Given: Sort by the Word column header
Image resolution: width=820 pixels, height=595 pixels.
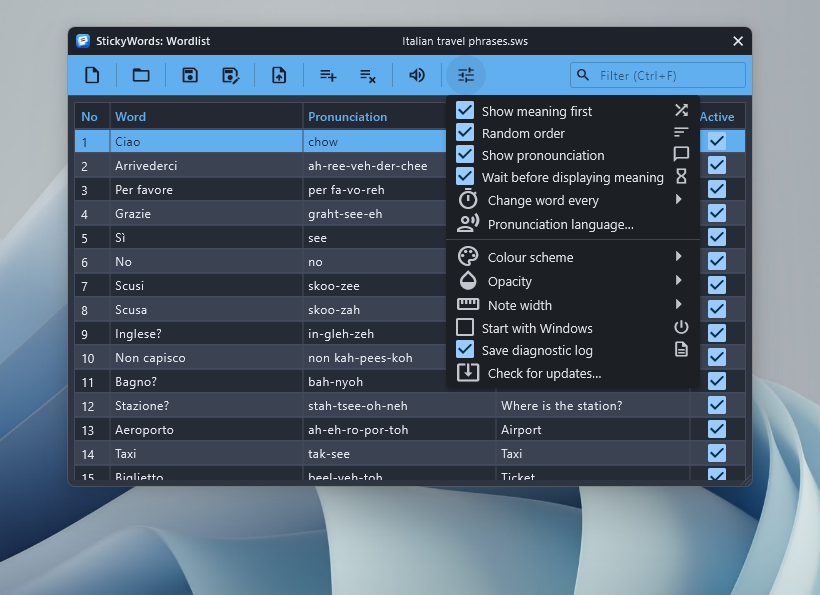Looking at the screenshot, I should (x=206, y=116).
